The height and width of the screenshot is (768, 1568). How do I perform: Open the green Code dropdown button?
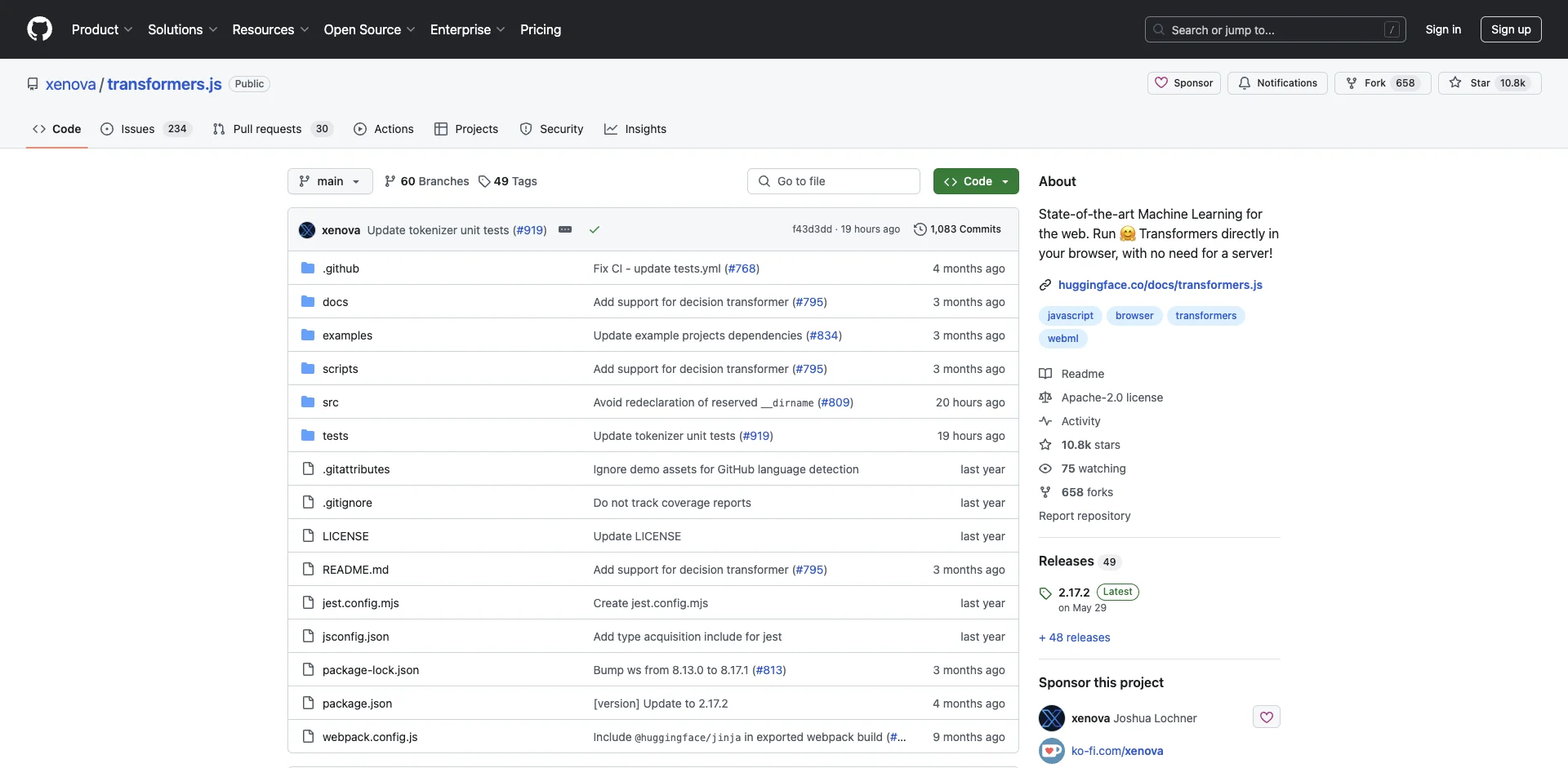click(x=976, y=181)
